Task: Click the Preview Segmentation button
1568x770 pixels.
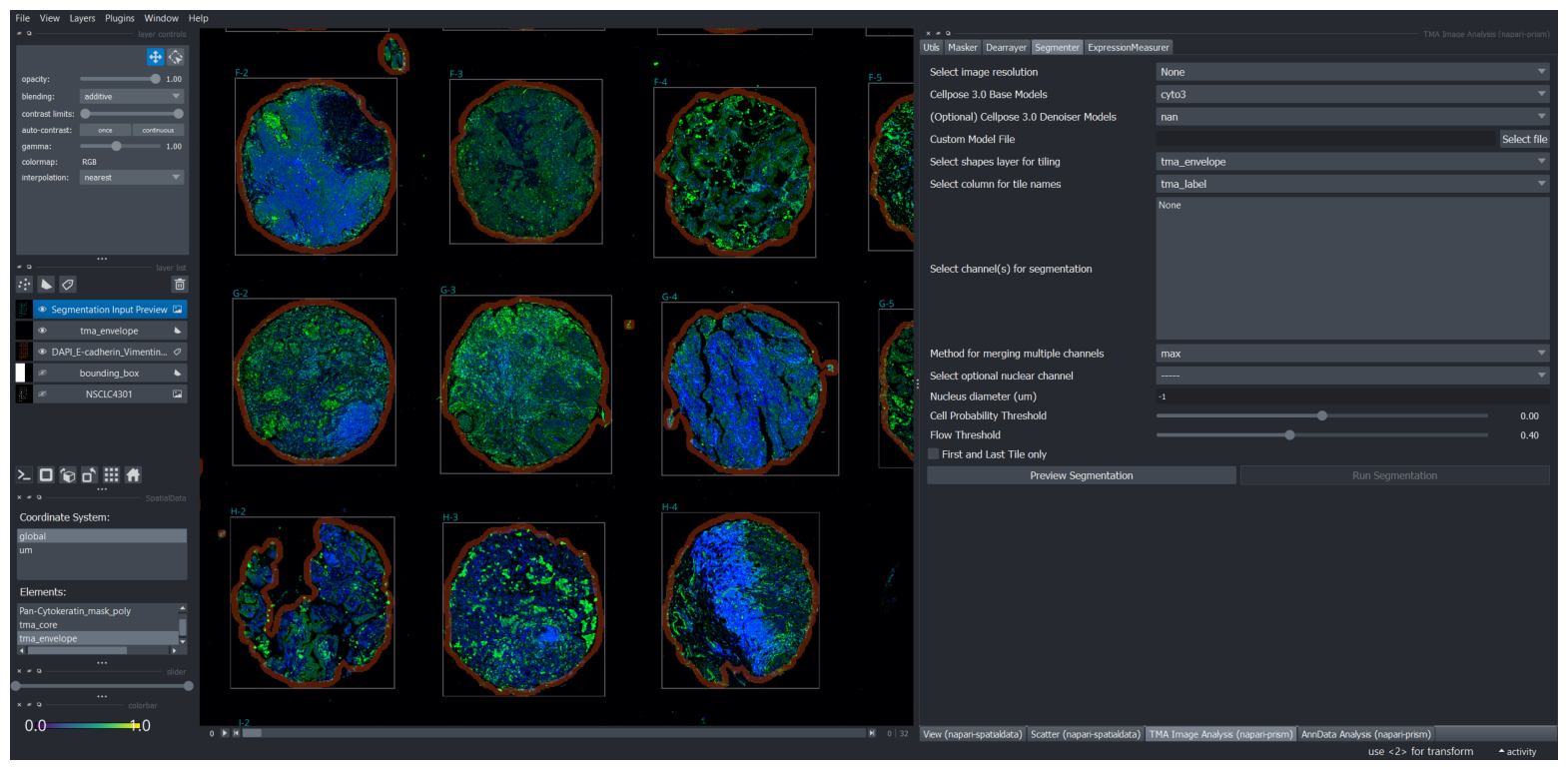Action: [1082, 475]
